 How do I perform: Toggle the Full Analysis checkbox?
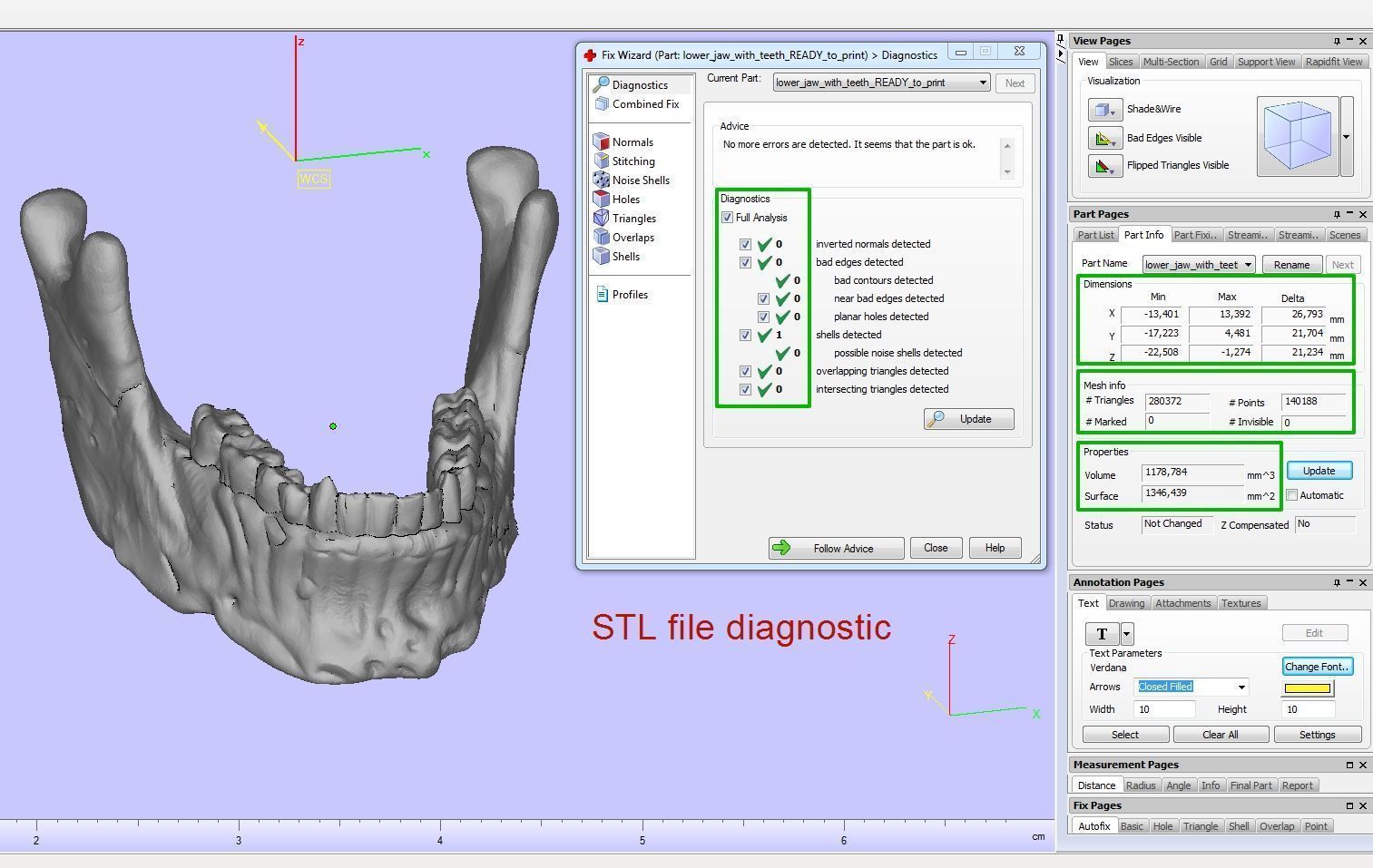tap(727, 218)
